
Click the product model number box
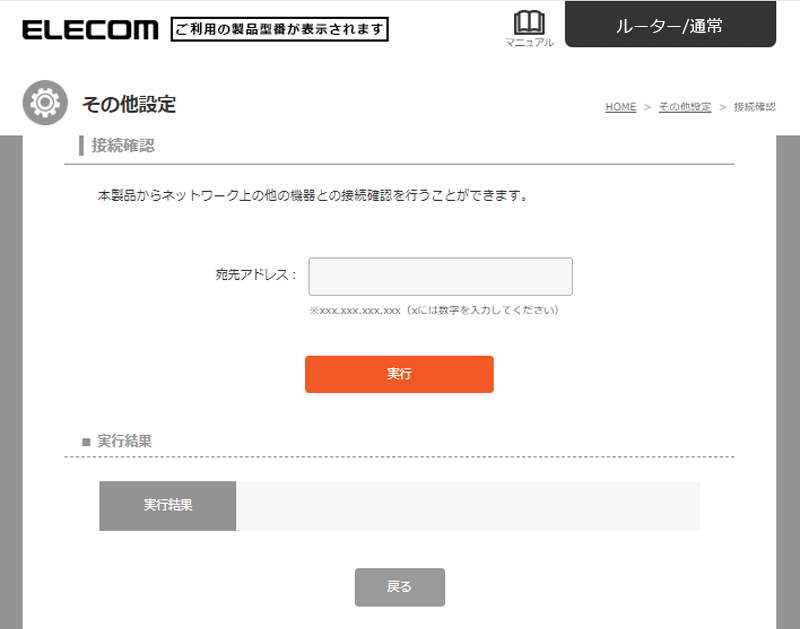(x=280, y=29)
